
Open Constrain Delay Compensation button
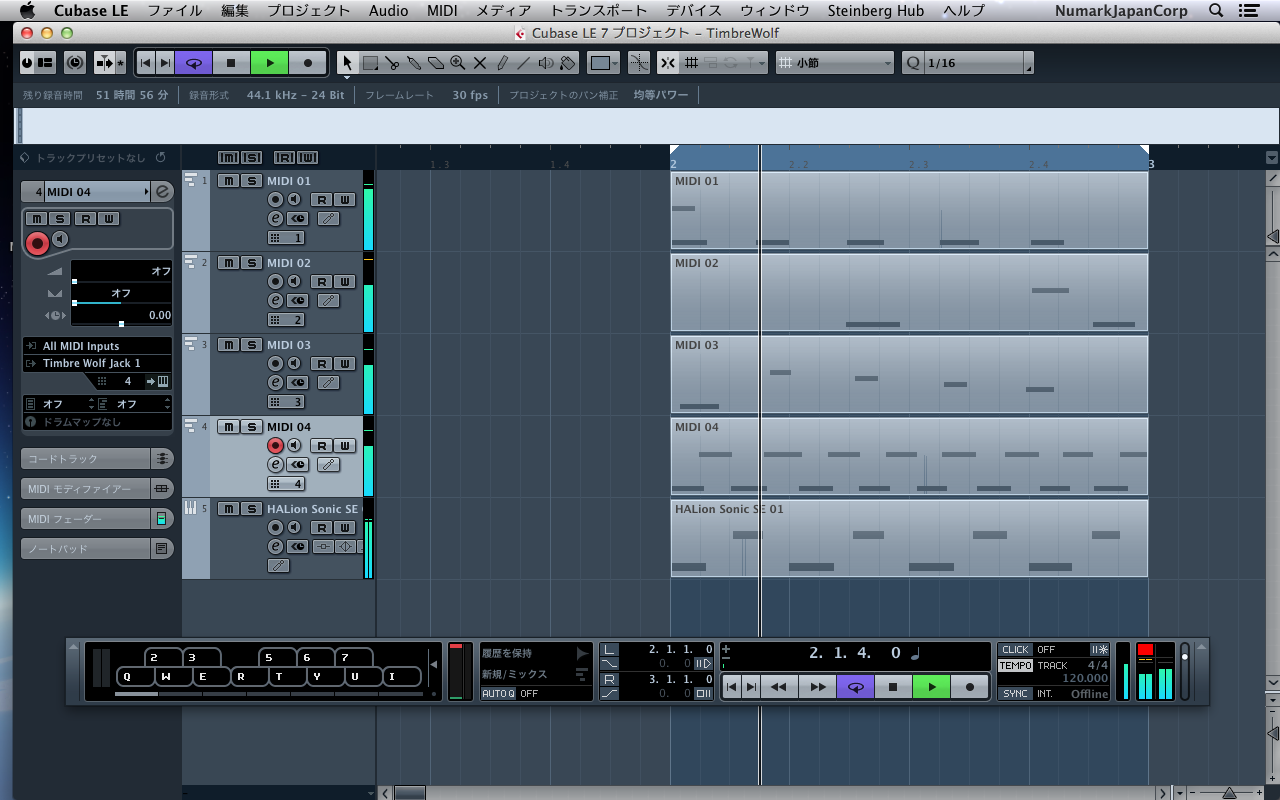pyautogui.click(x=75, y=63)
